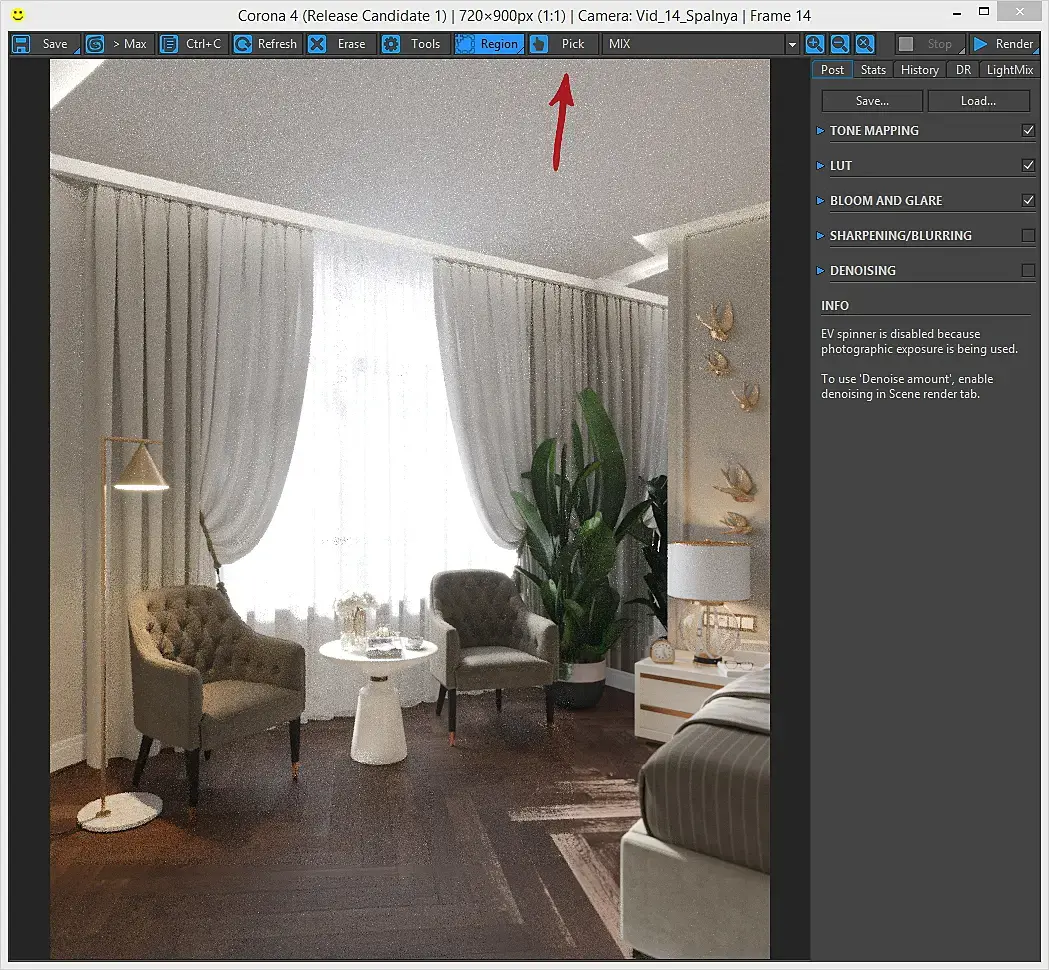Click the '> Max' toolbar label
1049x970 pixels.
coord(130,44)
